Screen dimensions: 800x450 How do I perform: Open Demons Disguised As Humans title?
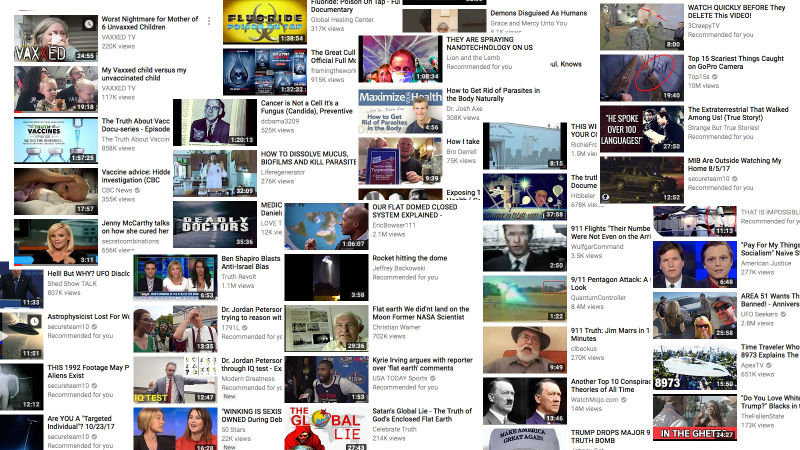pyautogui.click(x=539, y=13)
